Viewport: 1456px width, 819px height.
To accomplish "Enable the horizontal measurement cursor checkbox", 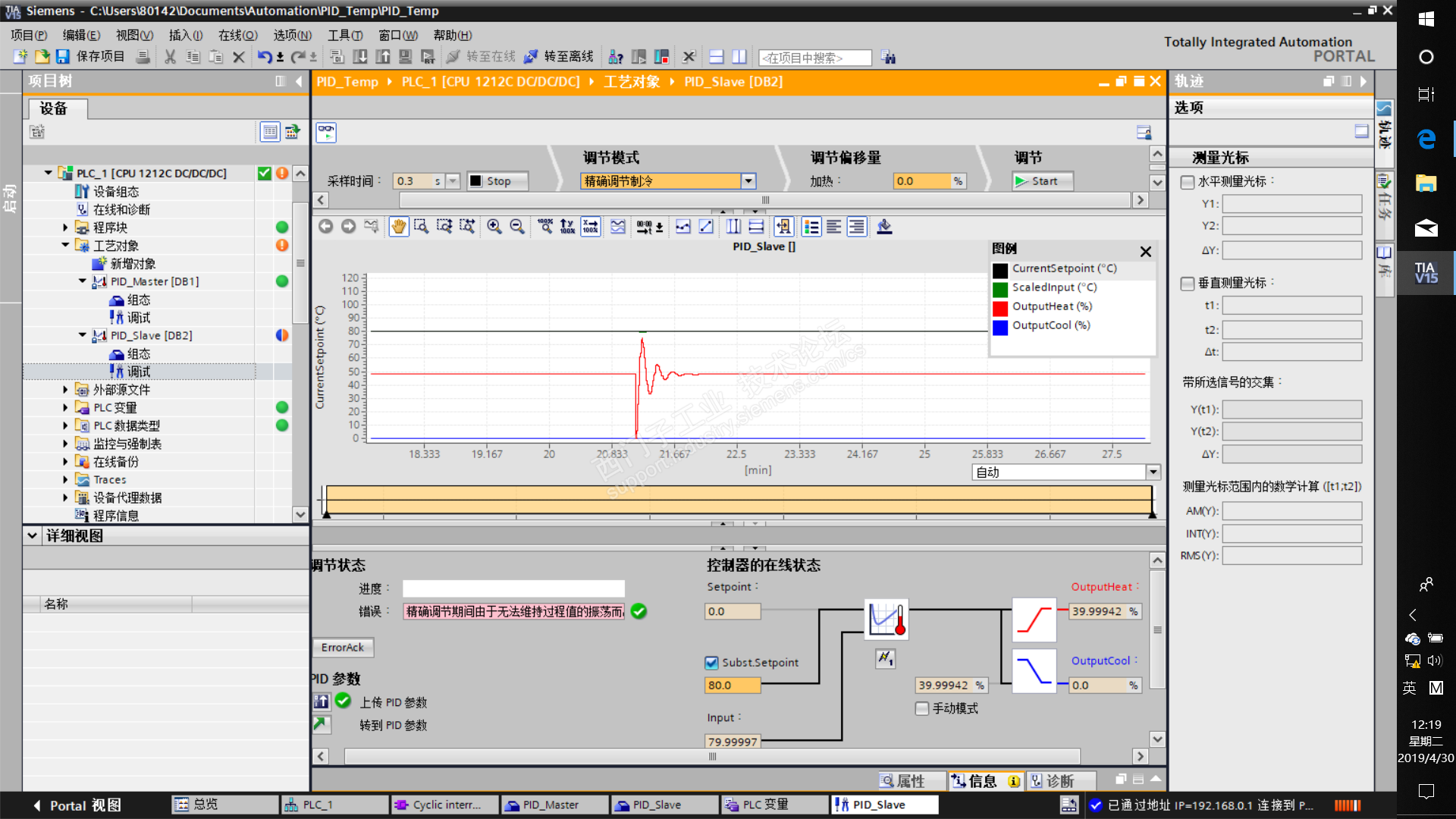I will click(x=1188, y=182).
